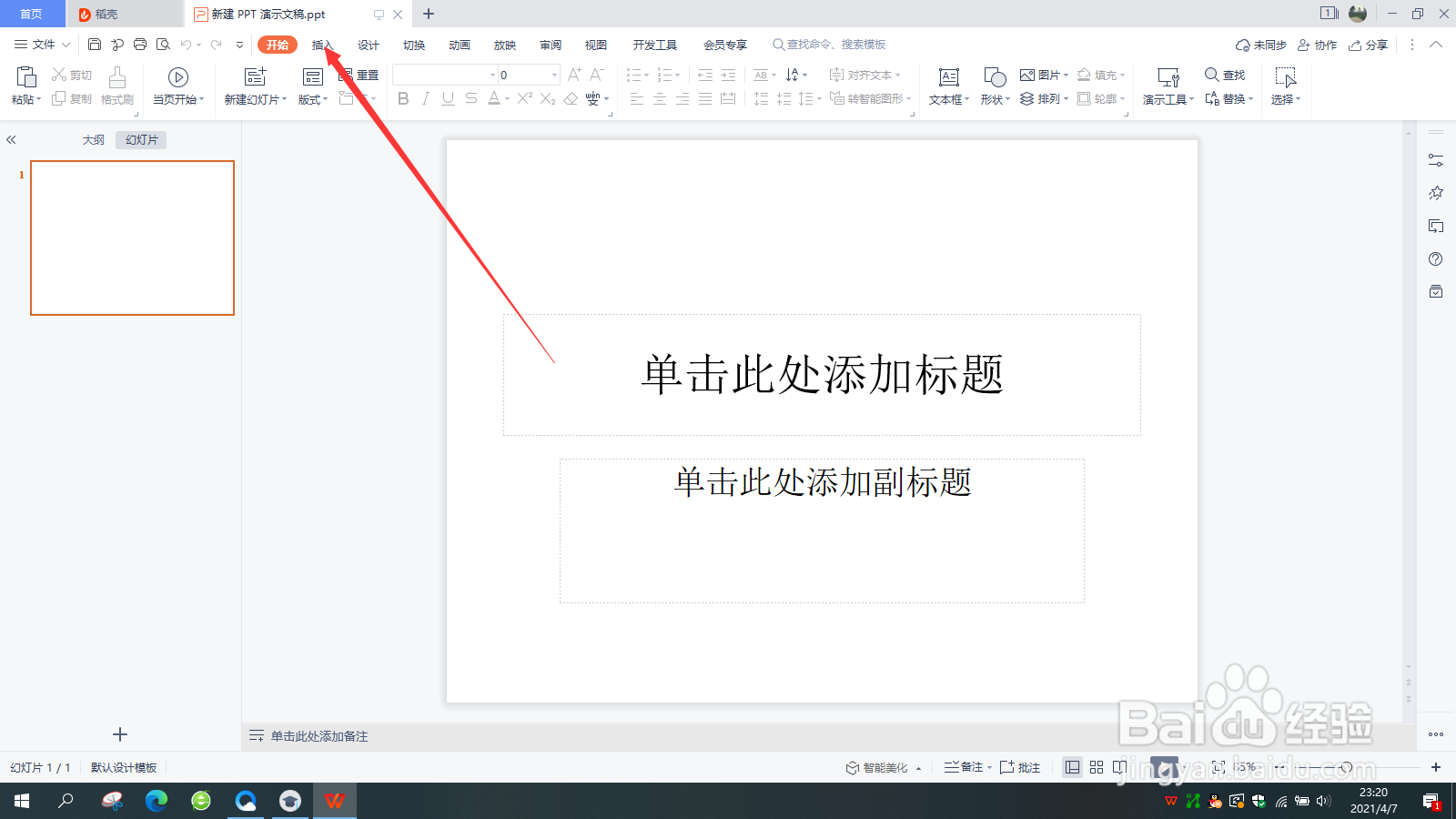
Task: Switch to the 插入 ribbon tab
Action: [323, 44]
